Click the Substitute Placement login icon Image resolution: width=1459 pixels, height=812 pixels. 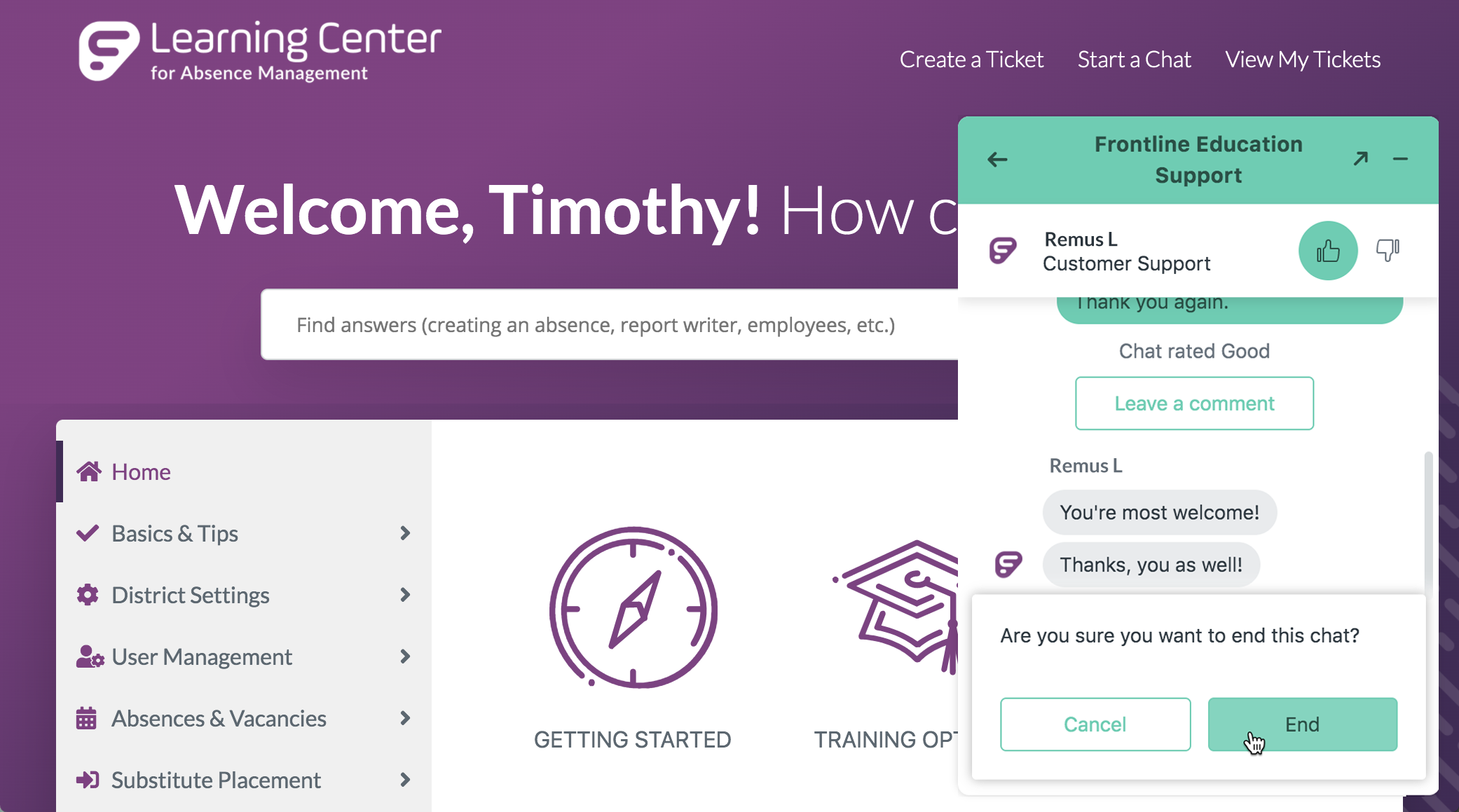coord(88,780)
